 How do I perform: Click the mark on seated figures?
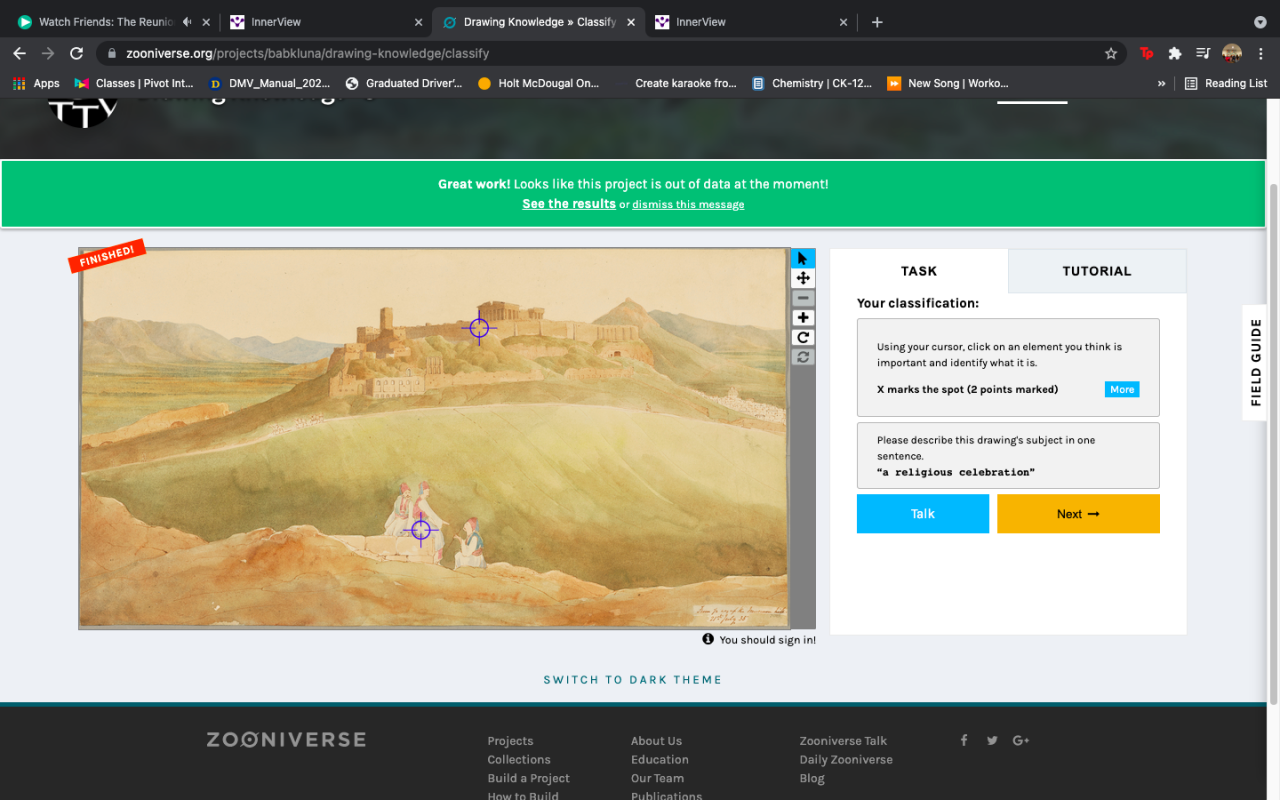click(421, 530)
